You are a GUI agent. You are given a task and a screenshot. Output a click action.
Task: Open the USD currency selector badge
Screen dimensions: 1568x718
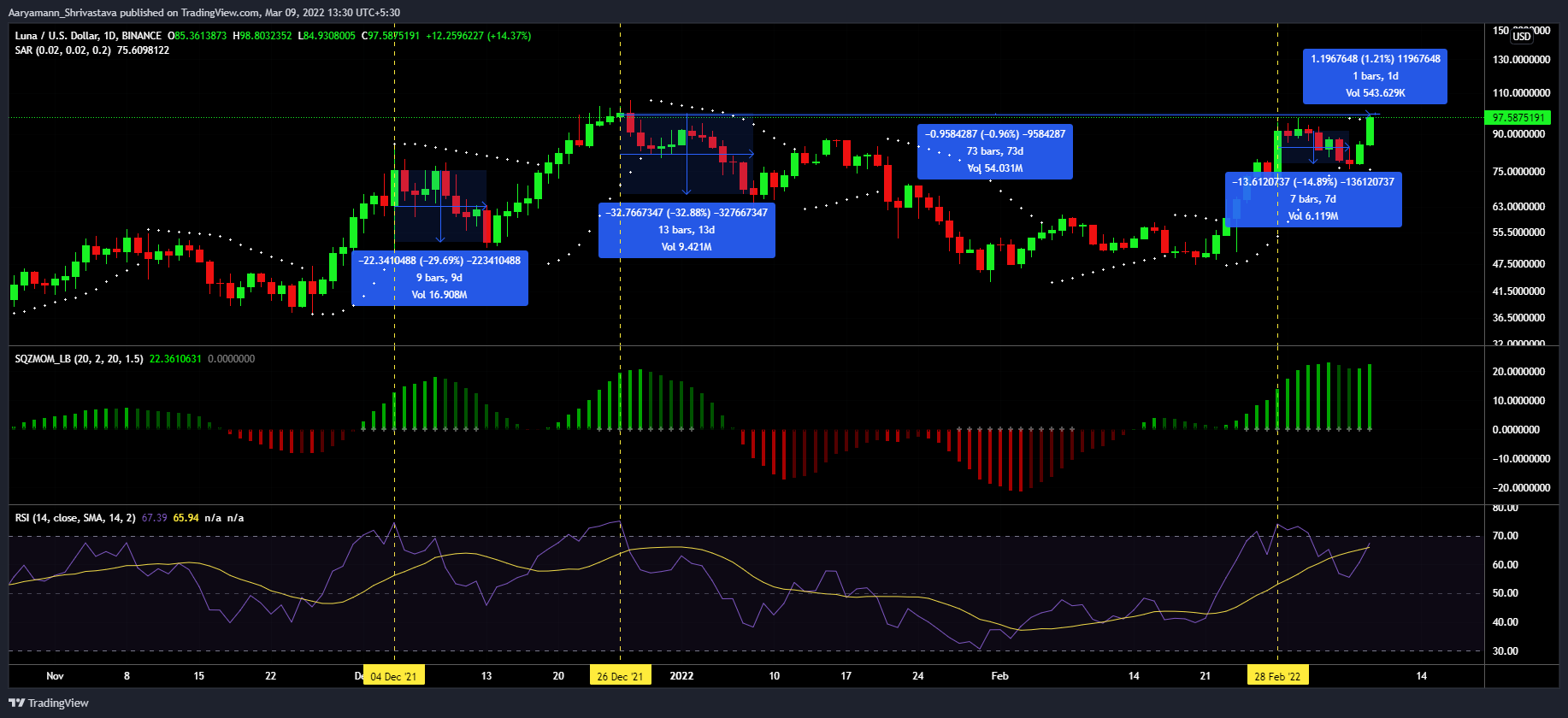(x=1522, y=36)
